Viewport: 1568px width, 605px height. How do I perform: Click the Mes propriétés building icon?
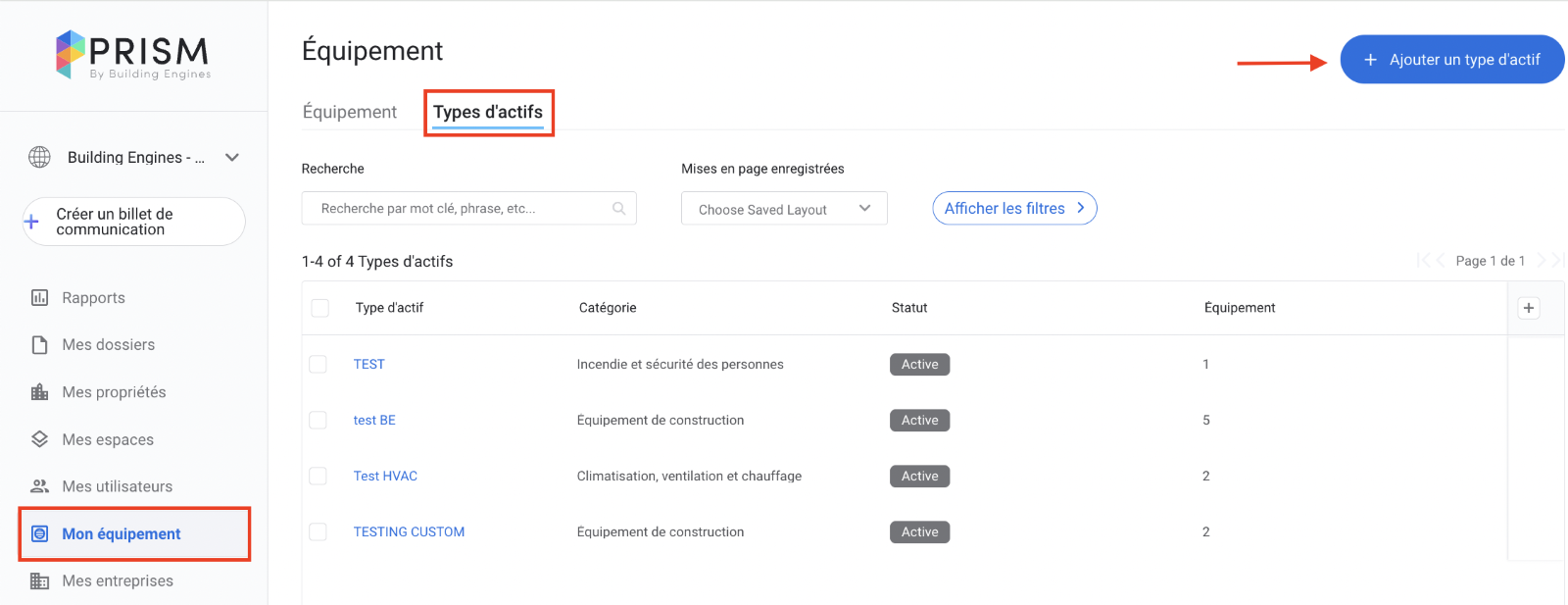39,392
